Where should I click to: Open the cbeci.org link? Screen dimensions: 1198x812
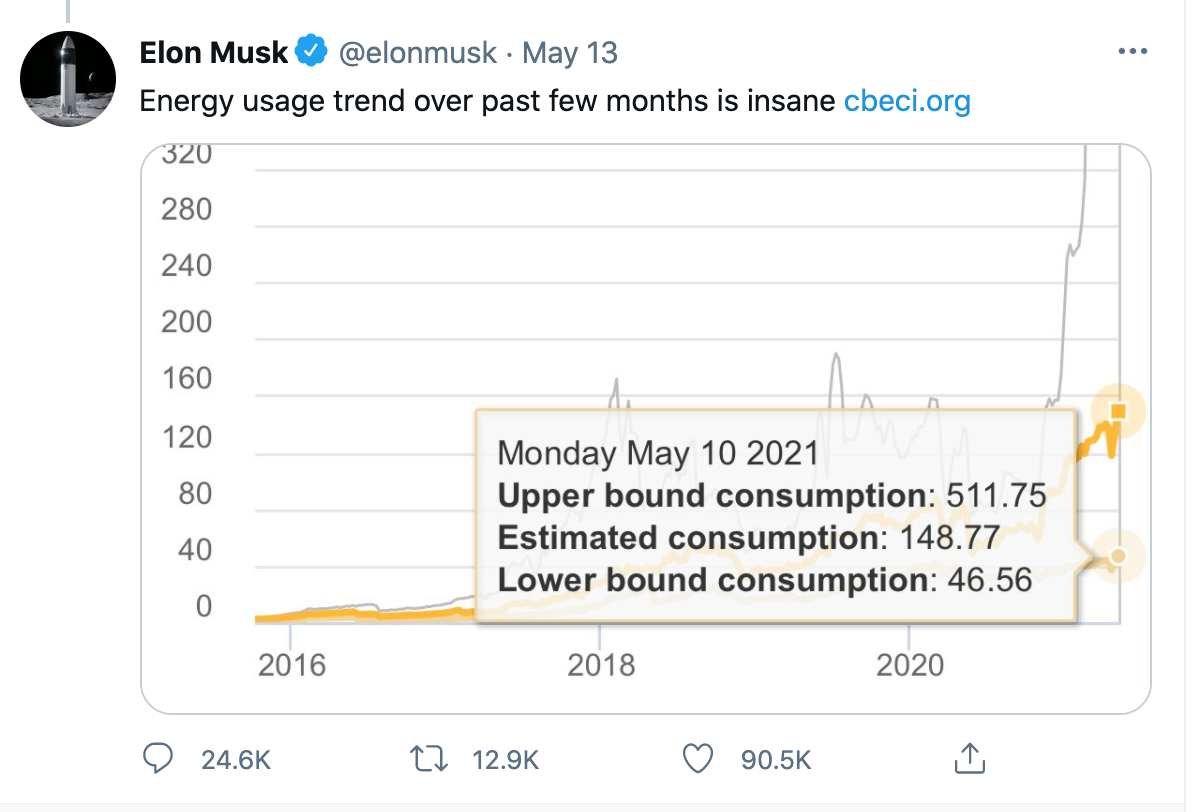[907, 101]
